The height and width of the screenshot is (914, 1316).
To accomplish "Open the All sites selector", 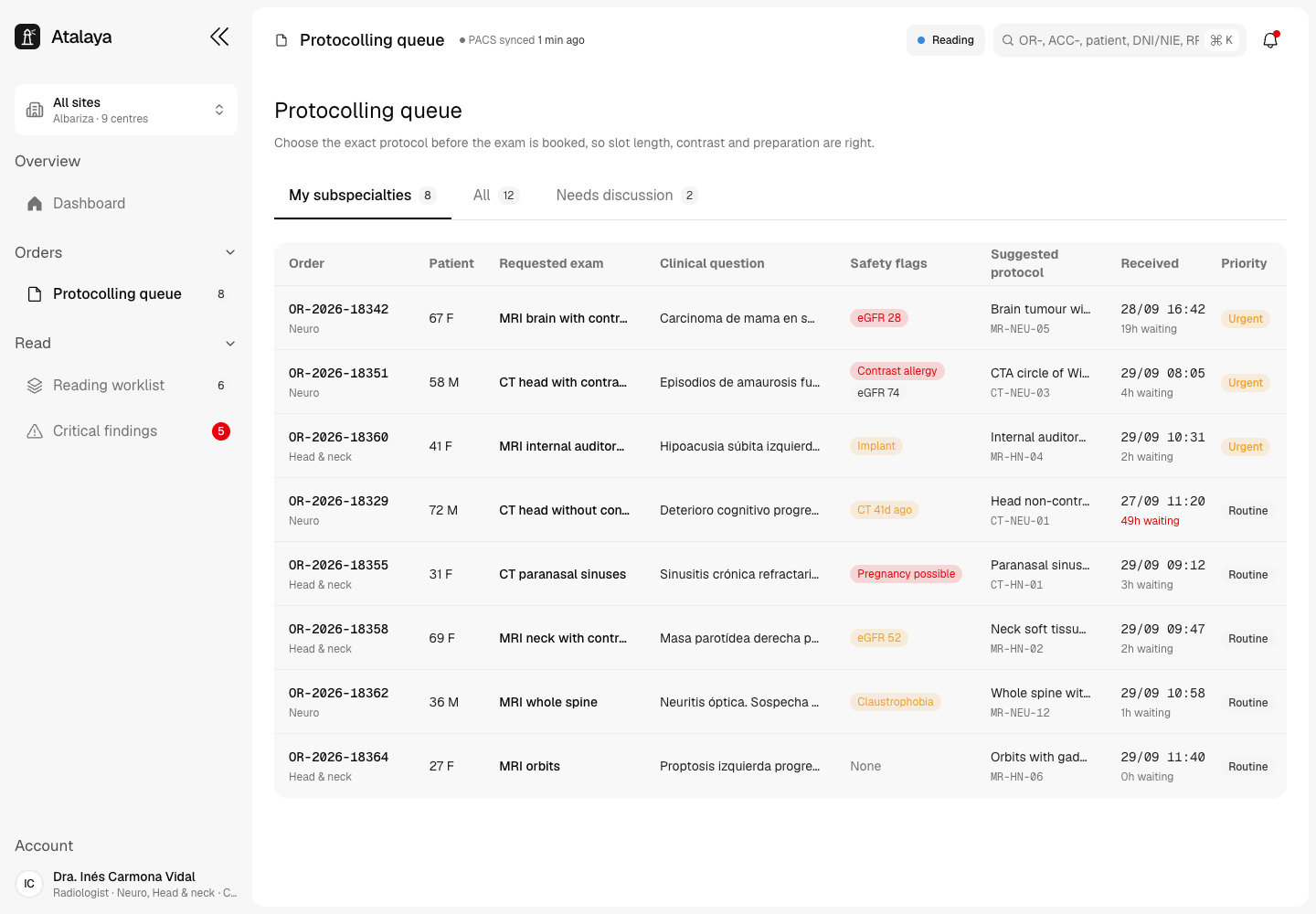I will tap(126, 110).
